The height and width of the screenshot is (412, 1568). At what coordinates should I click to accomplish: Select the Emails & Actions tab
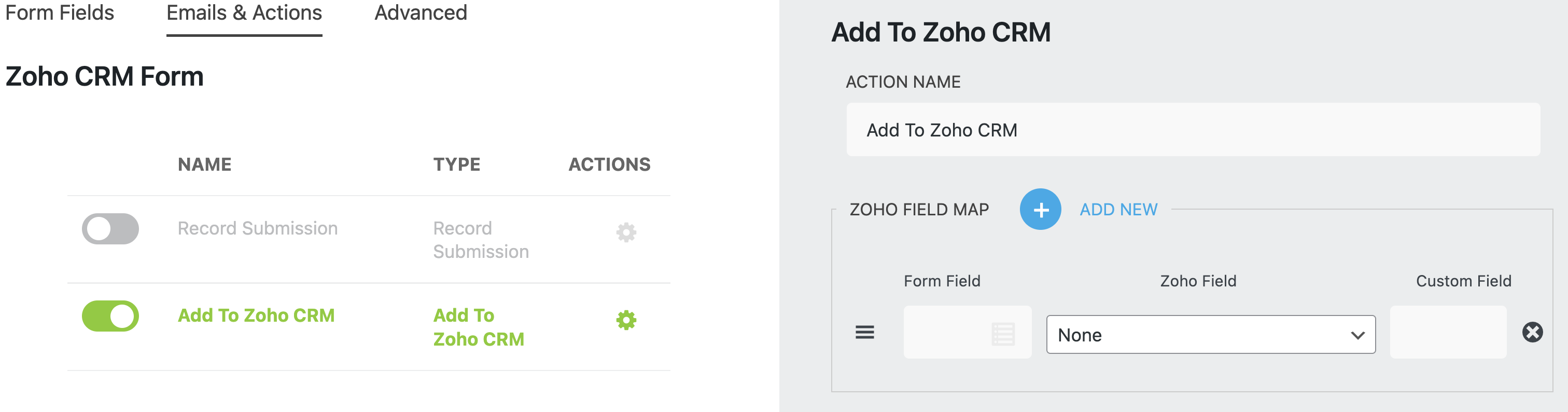point(244,13)
